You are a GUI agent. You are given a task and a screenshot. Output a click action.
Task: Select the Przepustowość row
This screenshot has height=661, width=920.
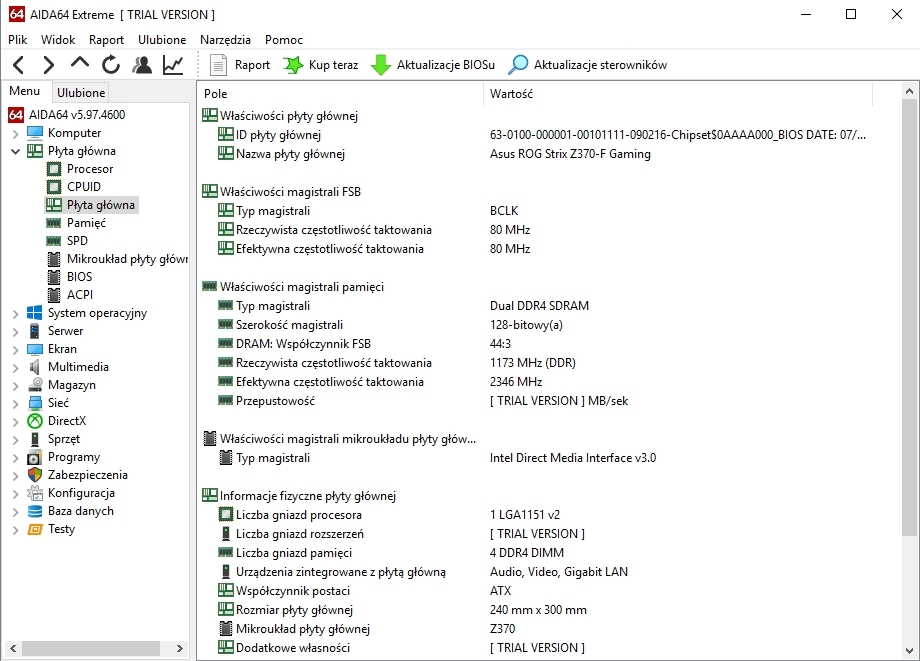(x=534, y=401)
